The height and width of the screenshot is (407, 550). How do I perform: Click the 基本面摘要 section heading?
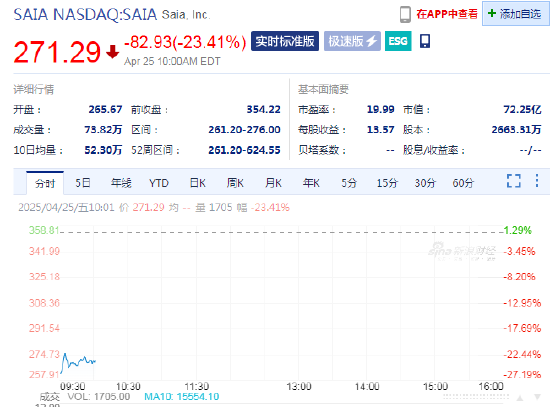tap(323, 89)
